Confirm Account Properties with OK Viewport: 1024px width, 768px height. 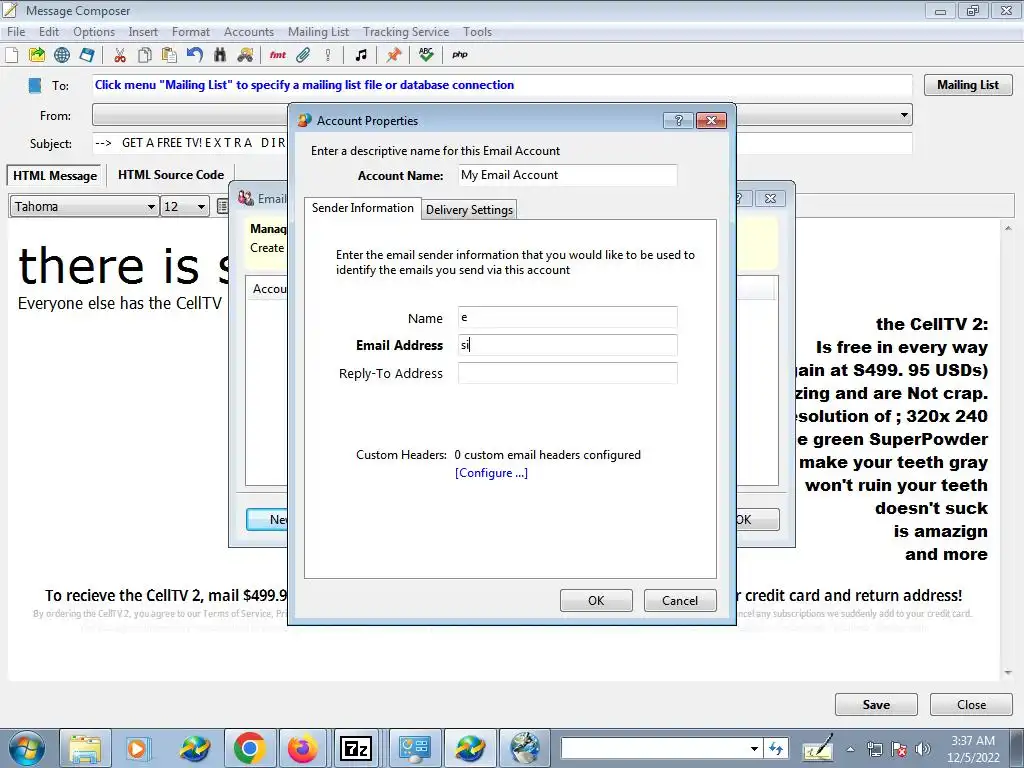pyautogui.click(x=596, y=600)
